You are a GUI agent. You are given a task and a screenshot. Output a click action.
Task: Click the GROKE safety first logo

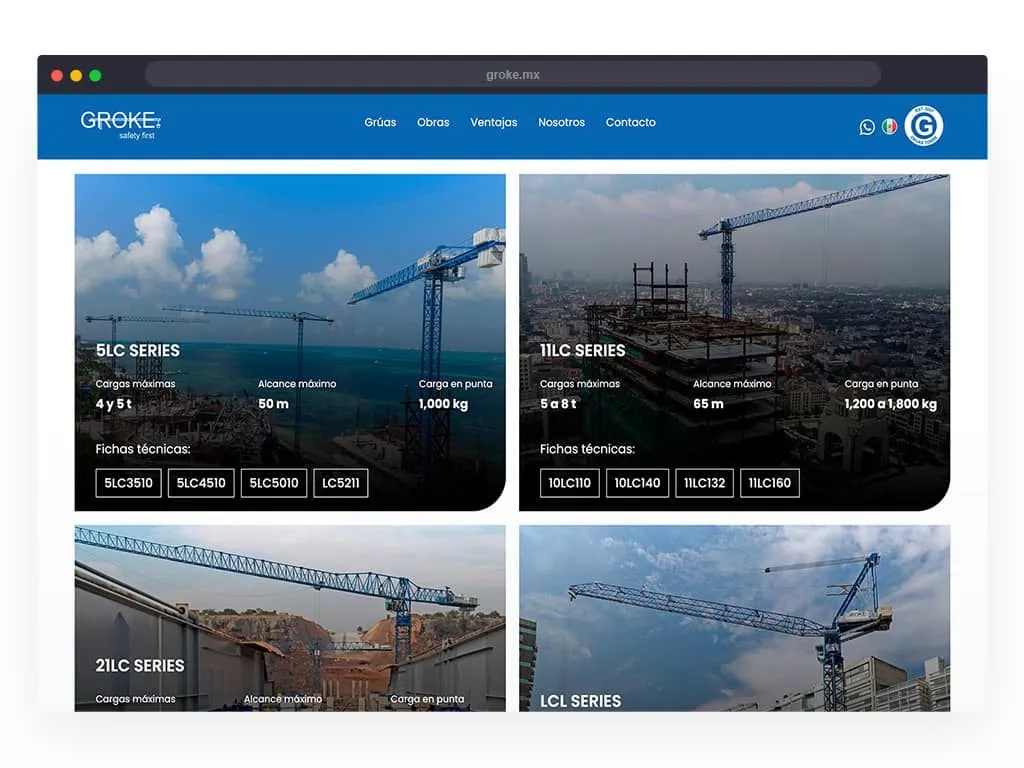120,124
